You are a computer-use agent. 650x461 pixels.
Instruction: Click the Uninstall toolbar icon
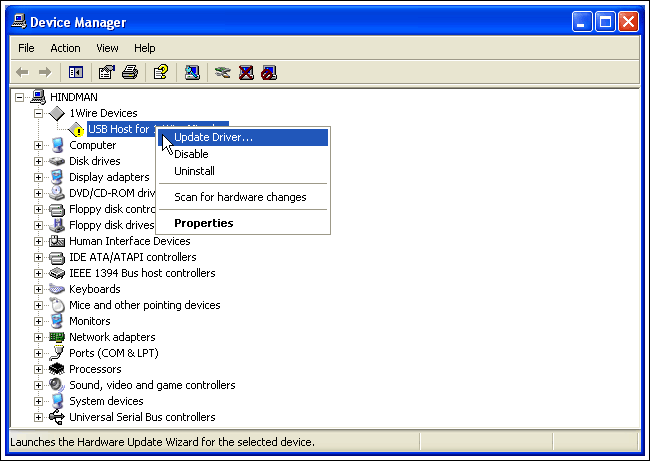point(245,72)
